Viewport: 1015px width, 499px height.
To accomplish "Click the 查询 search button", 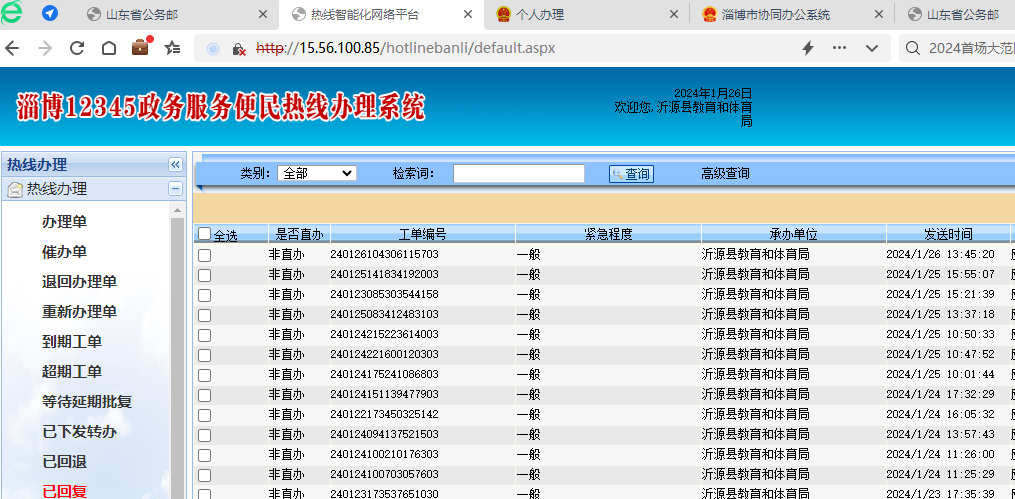I will [x=631, y=174].
